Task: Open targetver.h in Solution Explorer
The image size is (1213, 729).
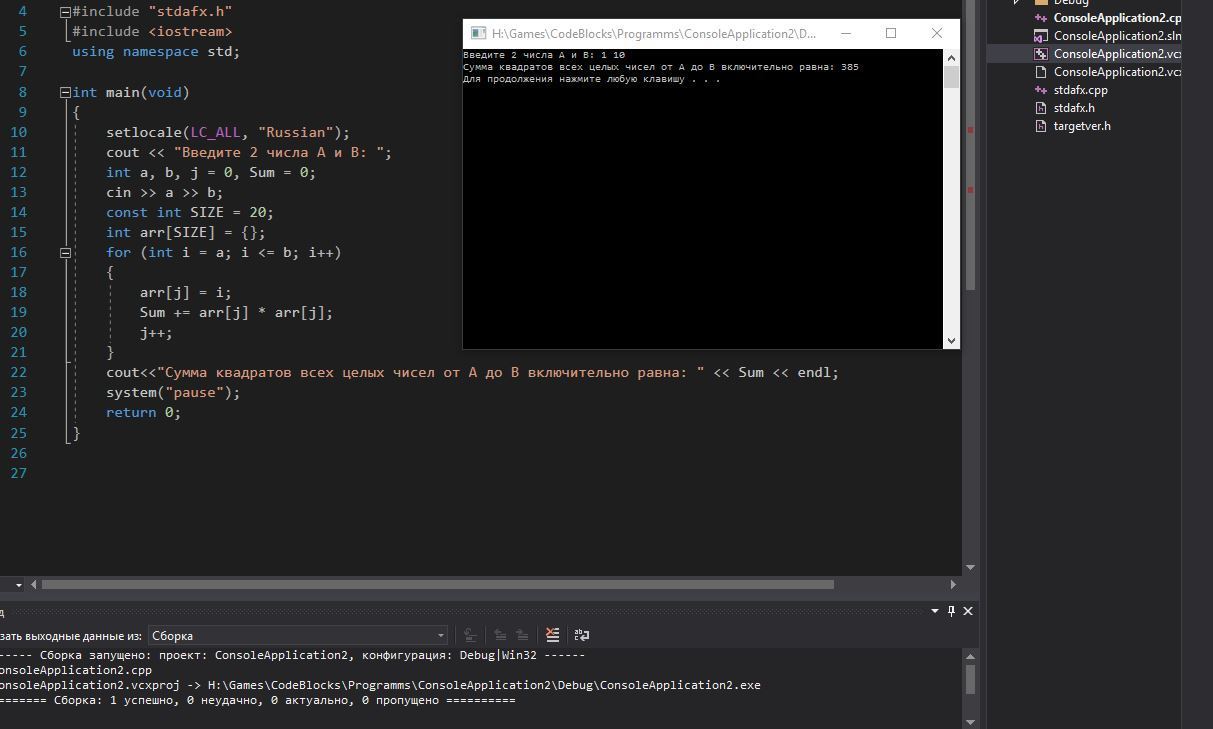Action: 1082,126
